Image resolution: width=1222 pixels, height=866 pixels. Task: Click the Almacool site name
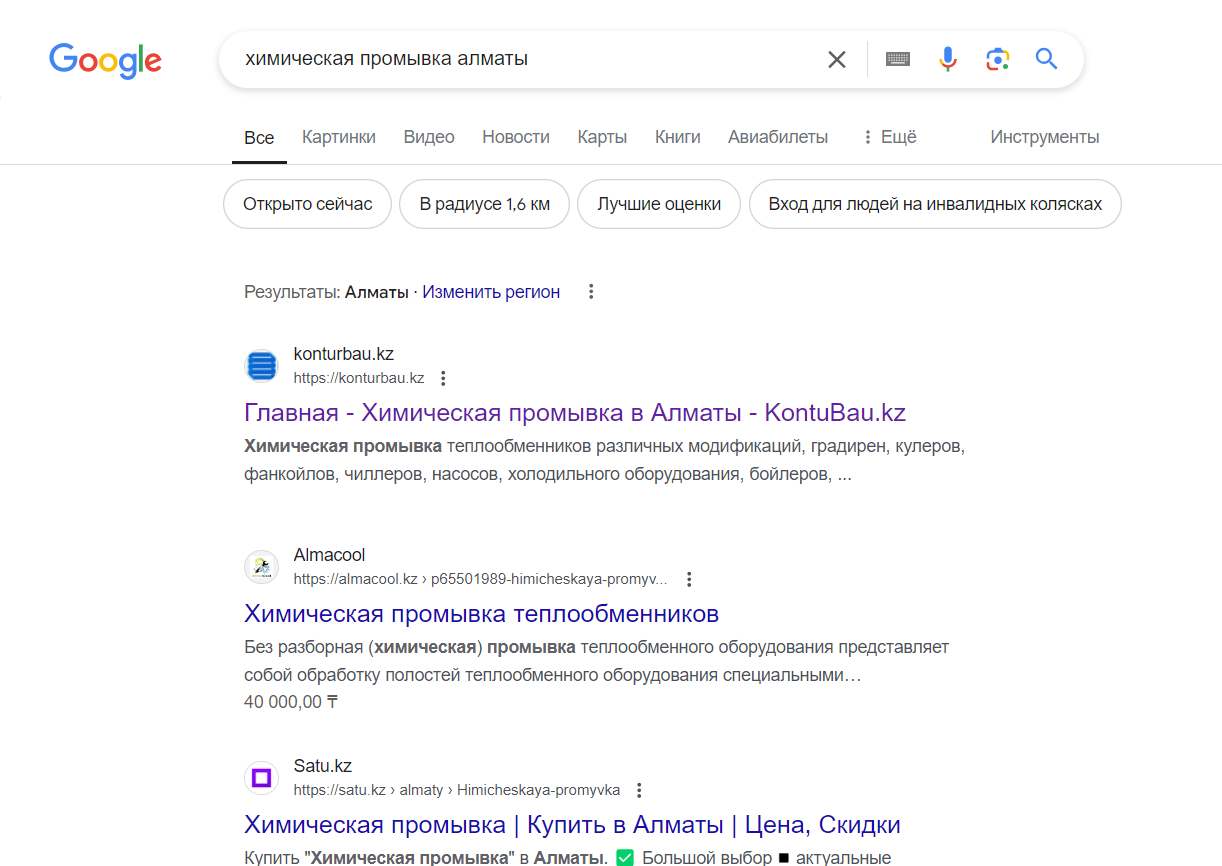pyautogui.click(x=330, y=555)
